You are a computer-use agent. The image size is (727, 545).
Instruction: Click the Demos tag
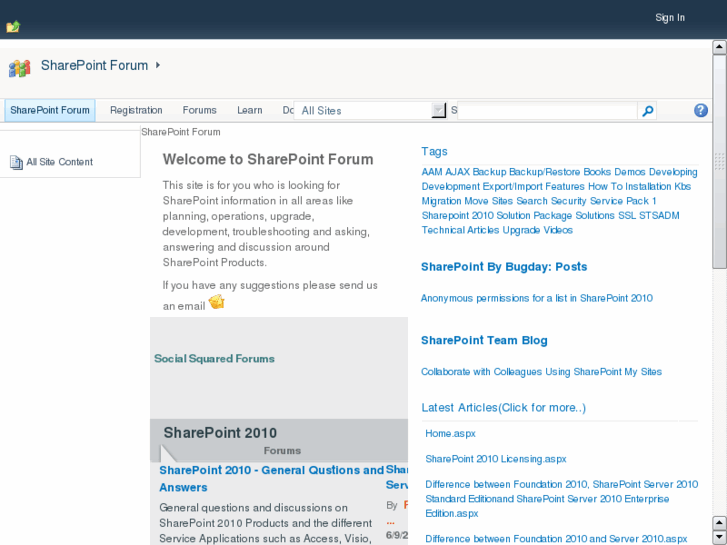pyautogui.click(x=630, y=172)
